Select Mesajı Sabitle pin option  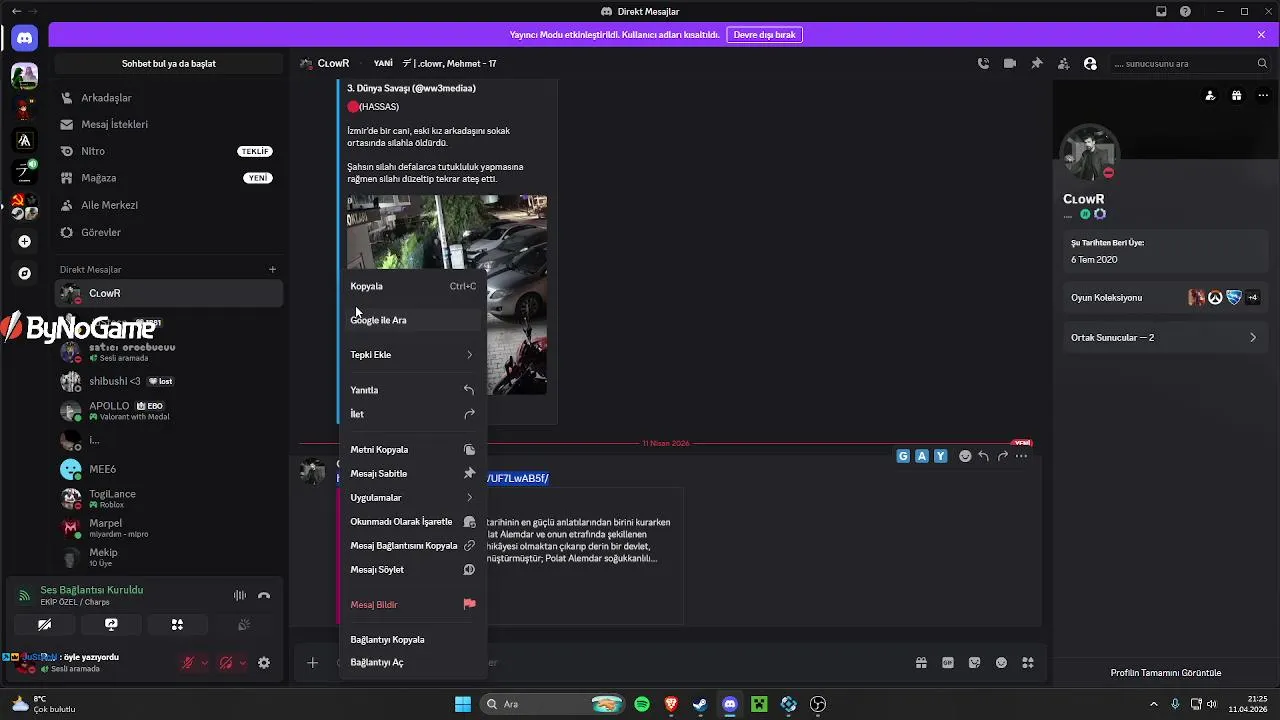pos(413,473)
